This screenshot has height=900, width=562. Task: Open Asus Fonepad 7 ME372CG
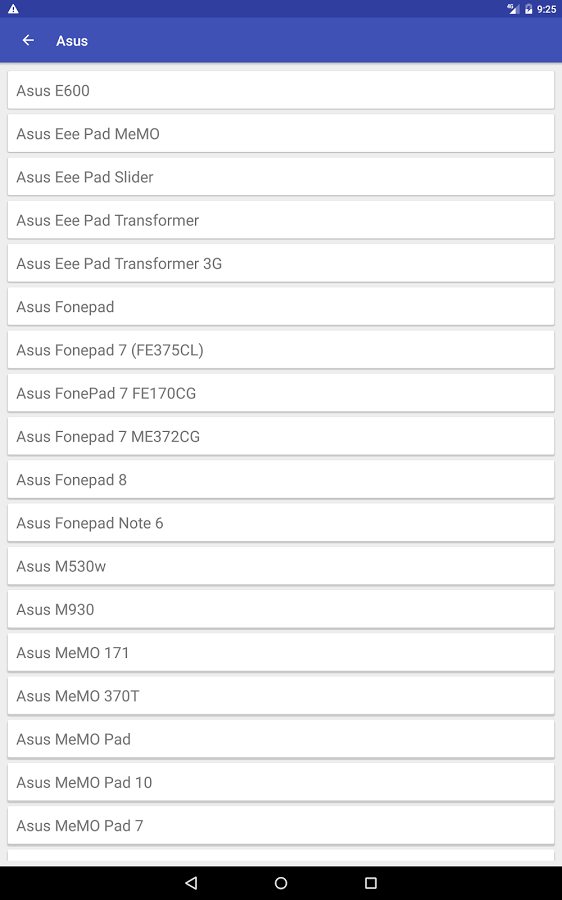[281, 436]
